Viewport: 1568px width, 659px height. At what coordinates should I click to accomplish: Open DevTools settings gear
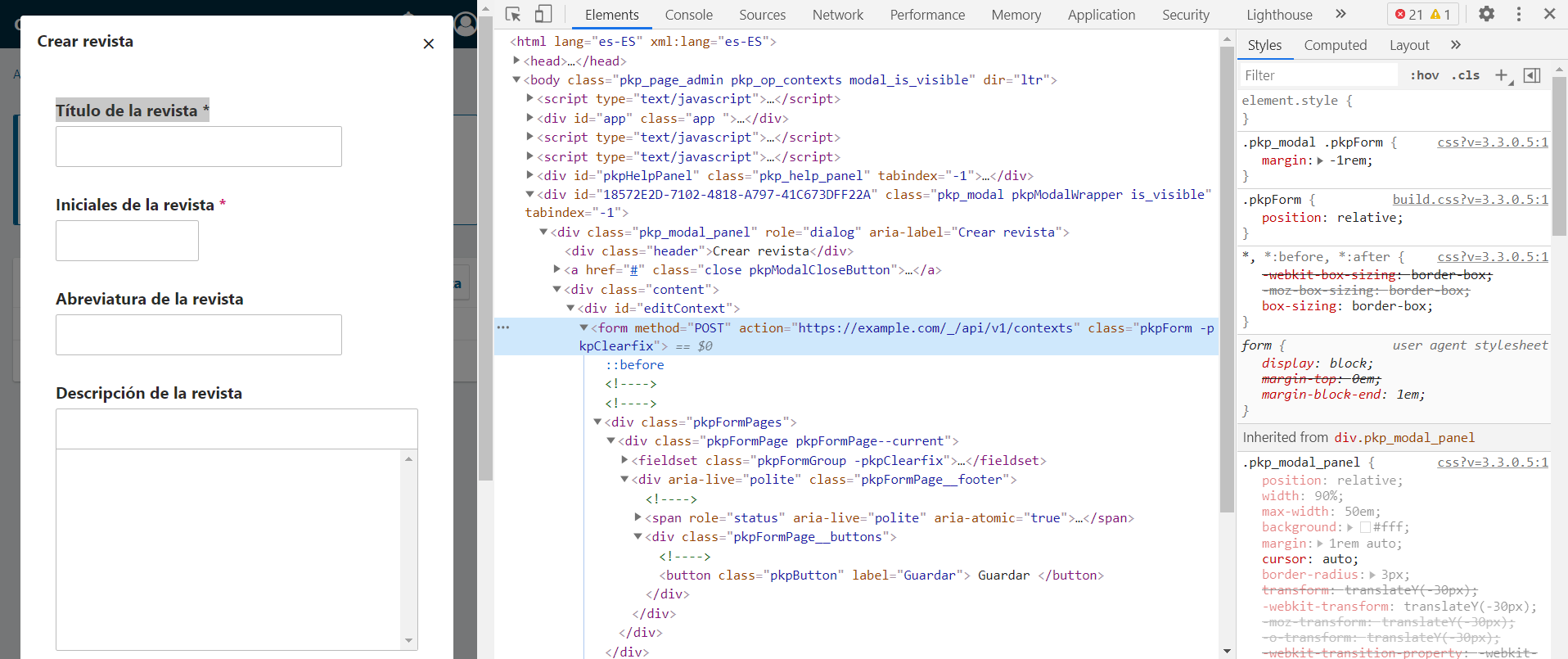(x=1486, y=14)
